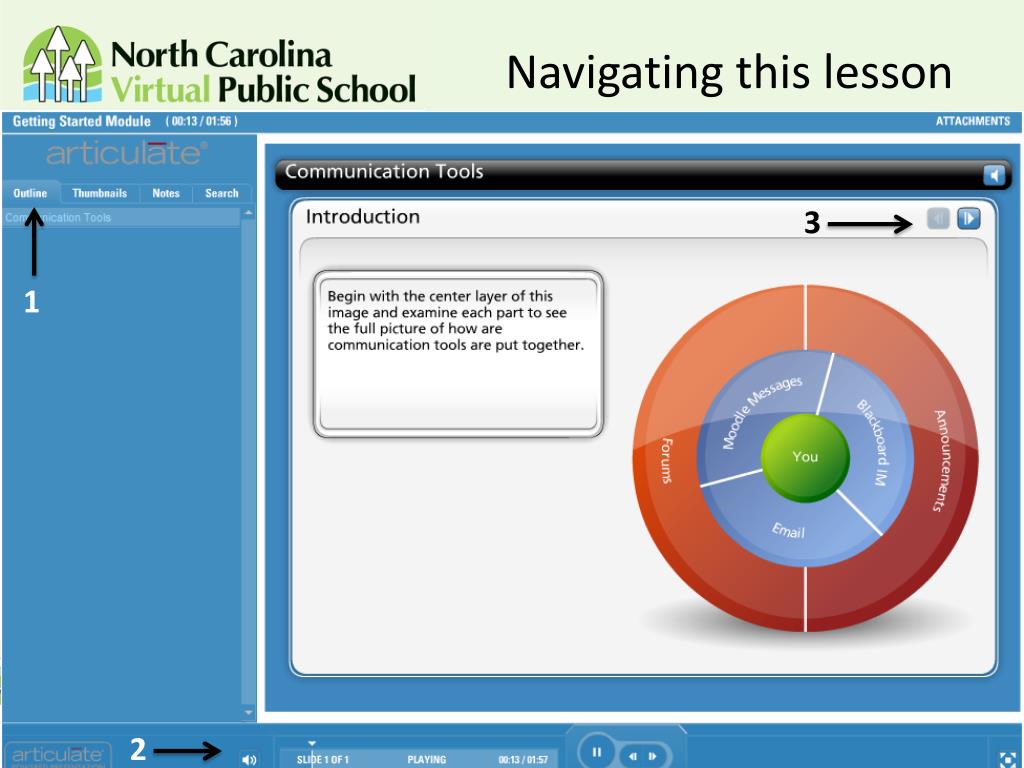Toggle the audio icon in Communication Tools header
1024x768 pixels.
[993, 175]
